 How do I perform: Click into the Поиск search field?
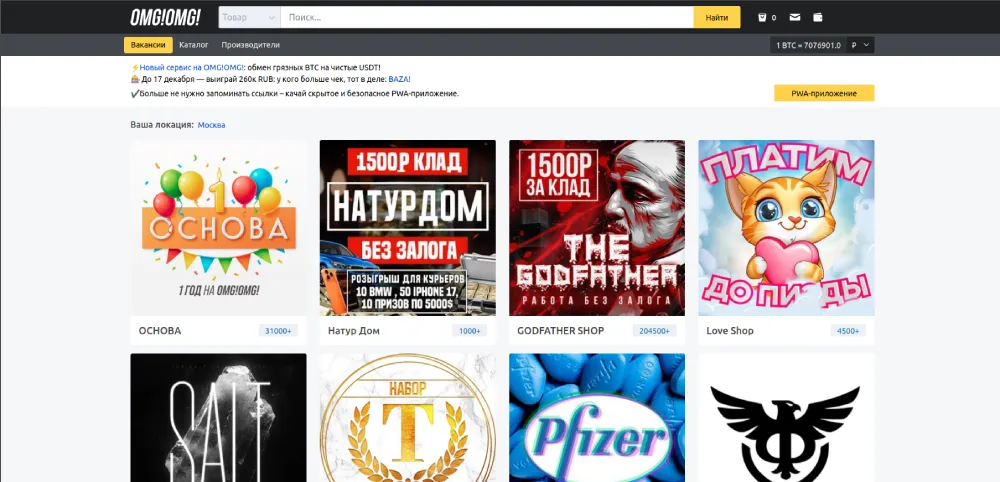486,17
